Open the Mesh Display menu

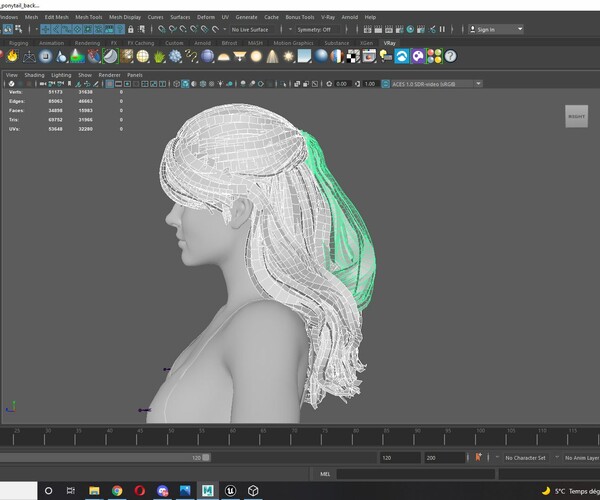(125, 17)
